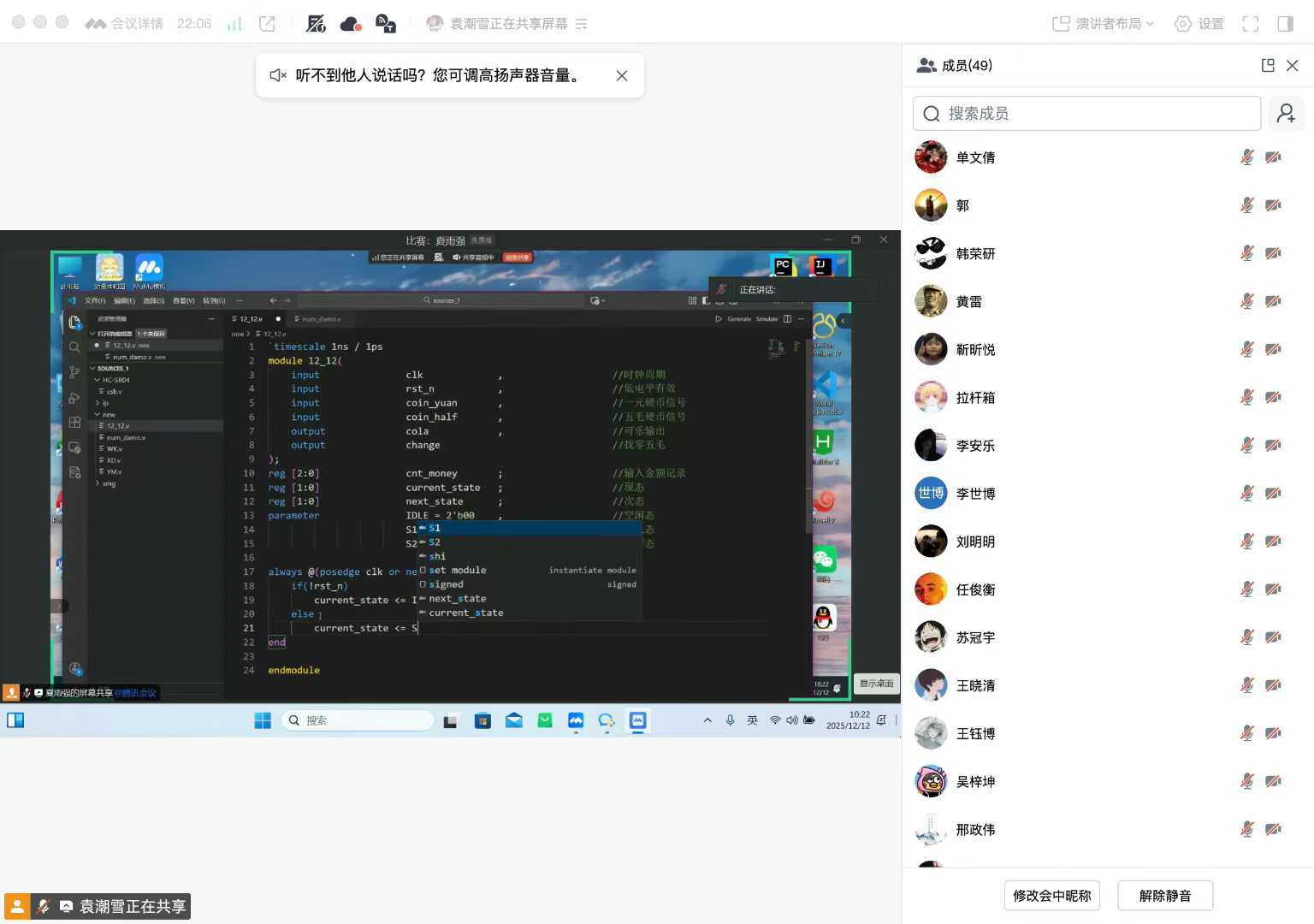Click the pop-out window icon in top bar
1314x924 pixels.
tap(267, 23)
